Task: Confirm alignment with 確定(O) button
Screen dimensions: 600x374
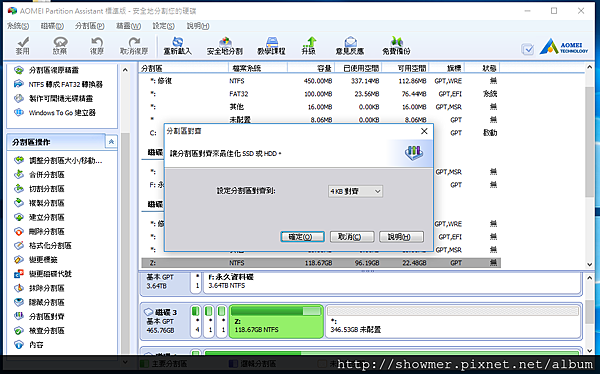Action: point(302,237)
